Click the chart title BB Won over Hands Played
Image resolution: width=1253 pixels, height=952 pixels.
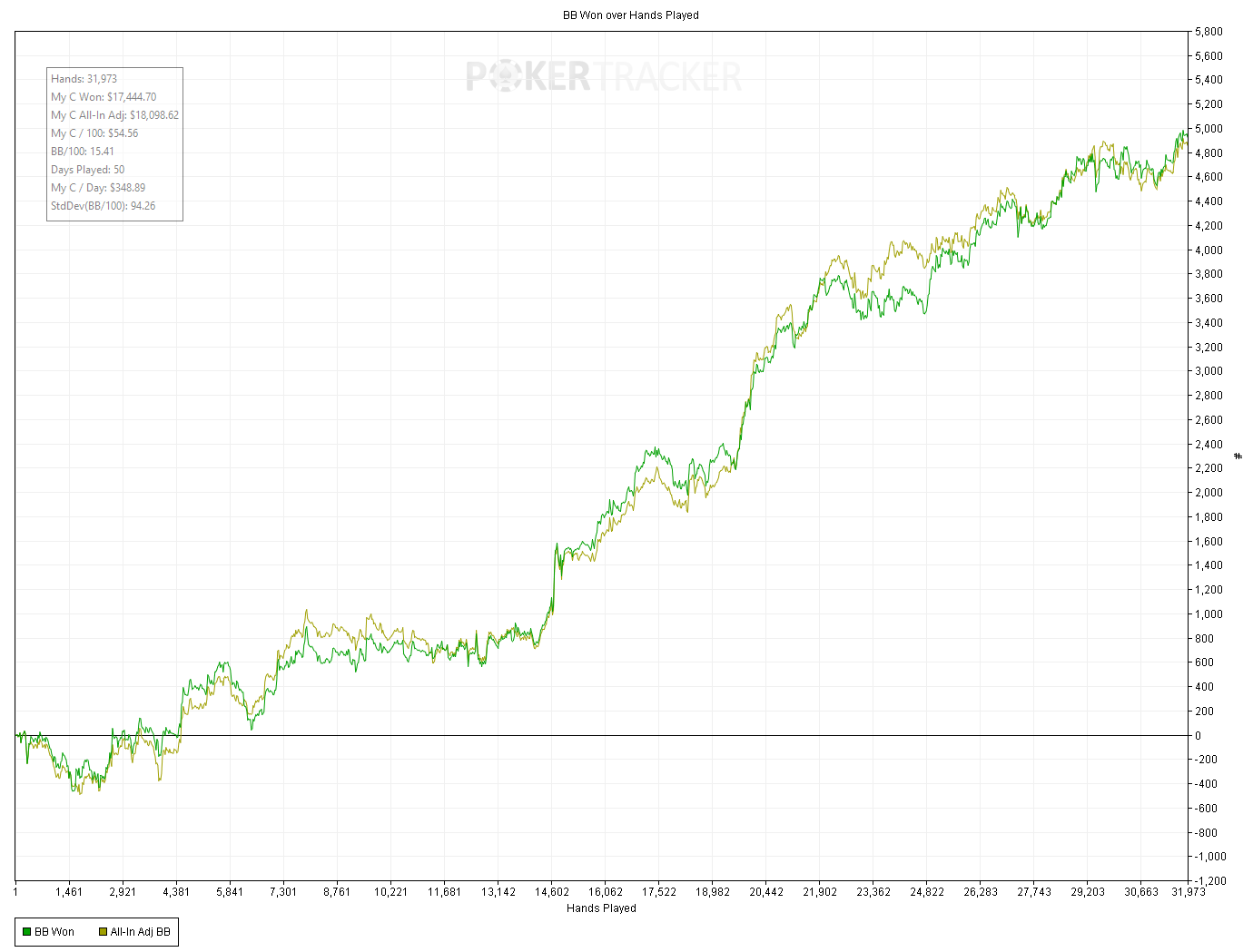point(631,15)
